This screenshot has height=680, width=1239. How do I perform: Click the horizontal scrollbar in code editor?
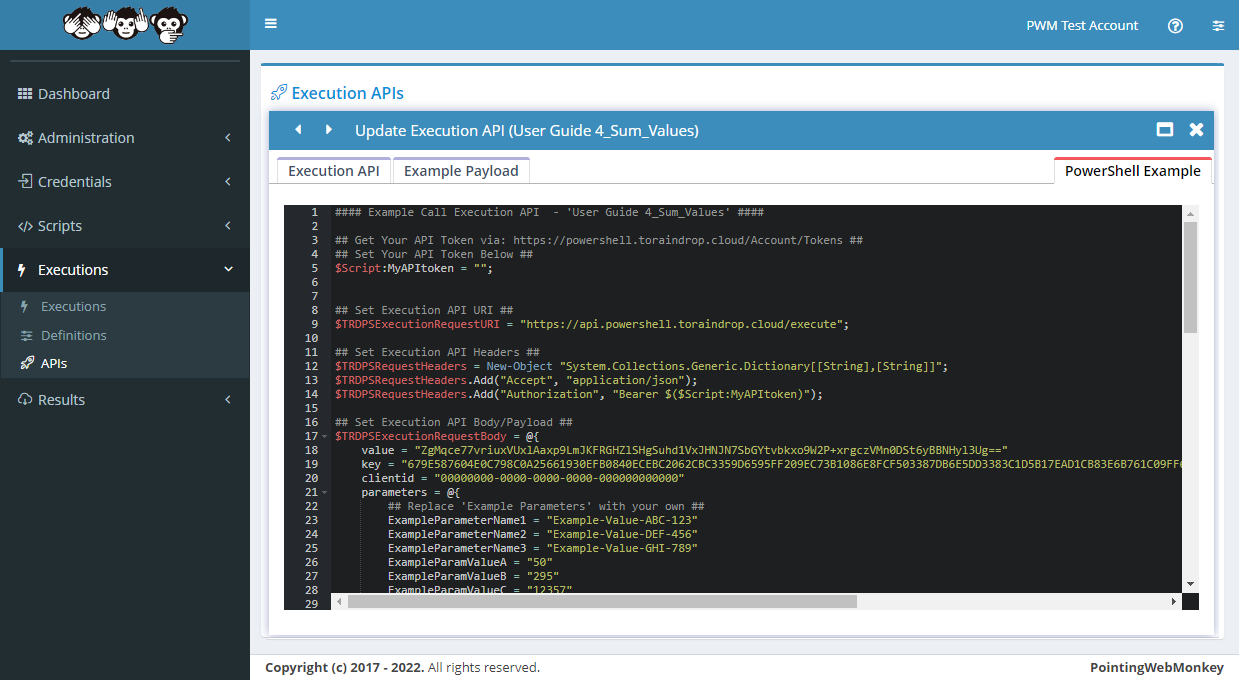click(x=602, y=602)
